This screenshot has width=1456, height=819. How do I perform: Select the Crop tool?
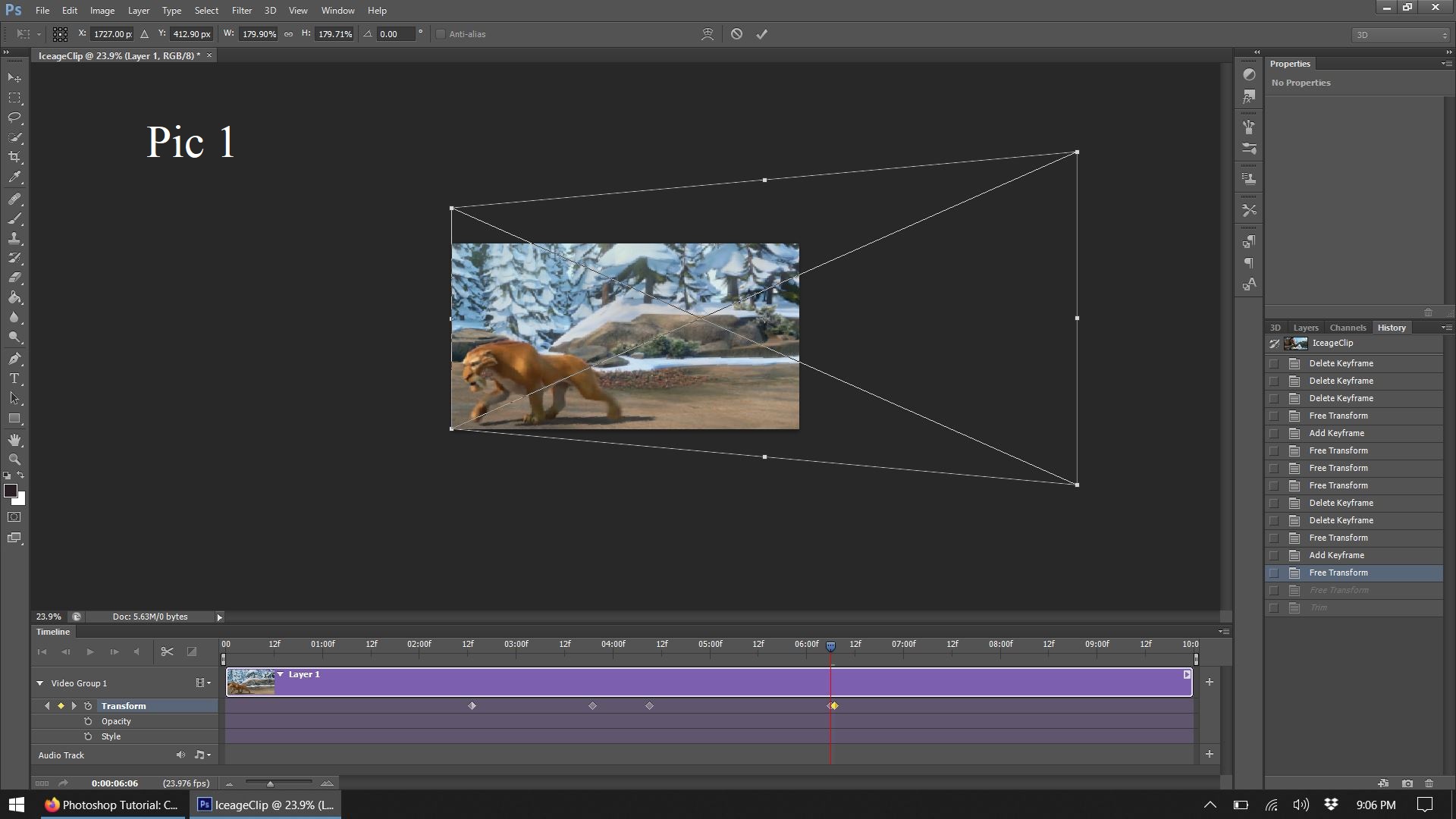(14, 157)
